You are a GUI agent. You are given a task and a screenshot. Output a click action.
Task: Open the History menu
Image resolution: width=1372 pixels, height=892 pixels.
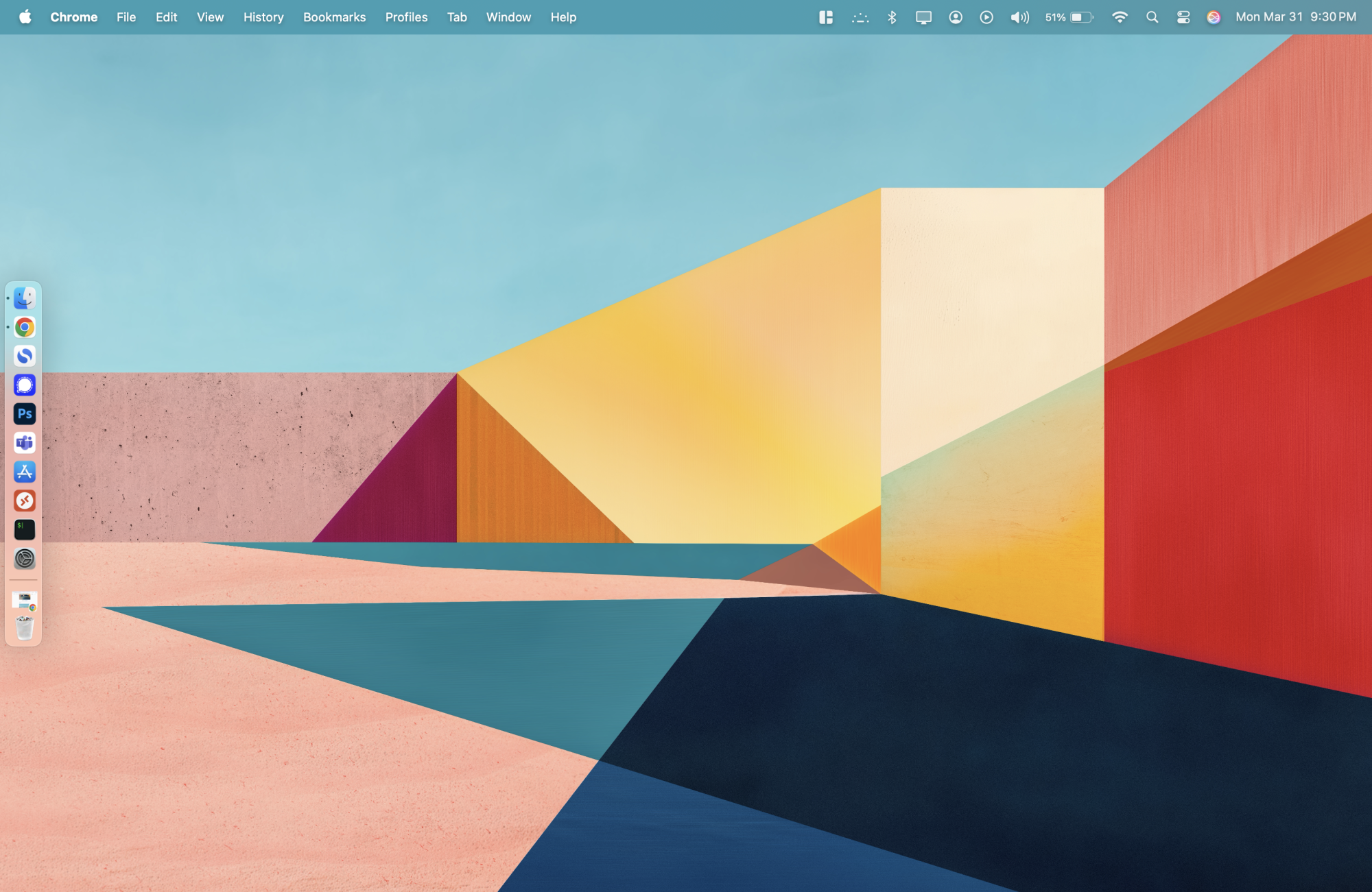pos(263,17)
